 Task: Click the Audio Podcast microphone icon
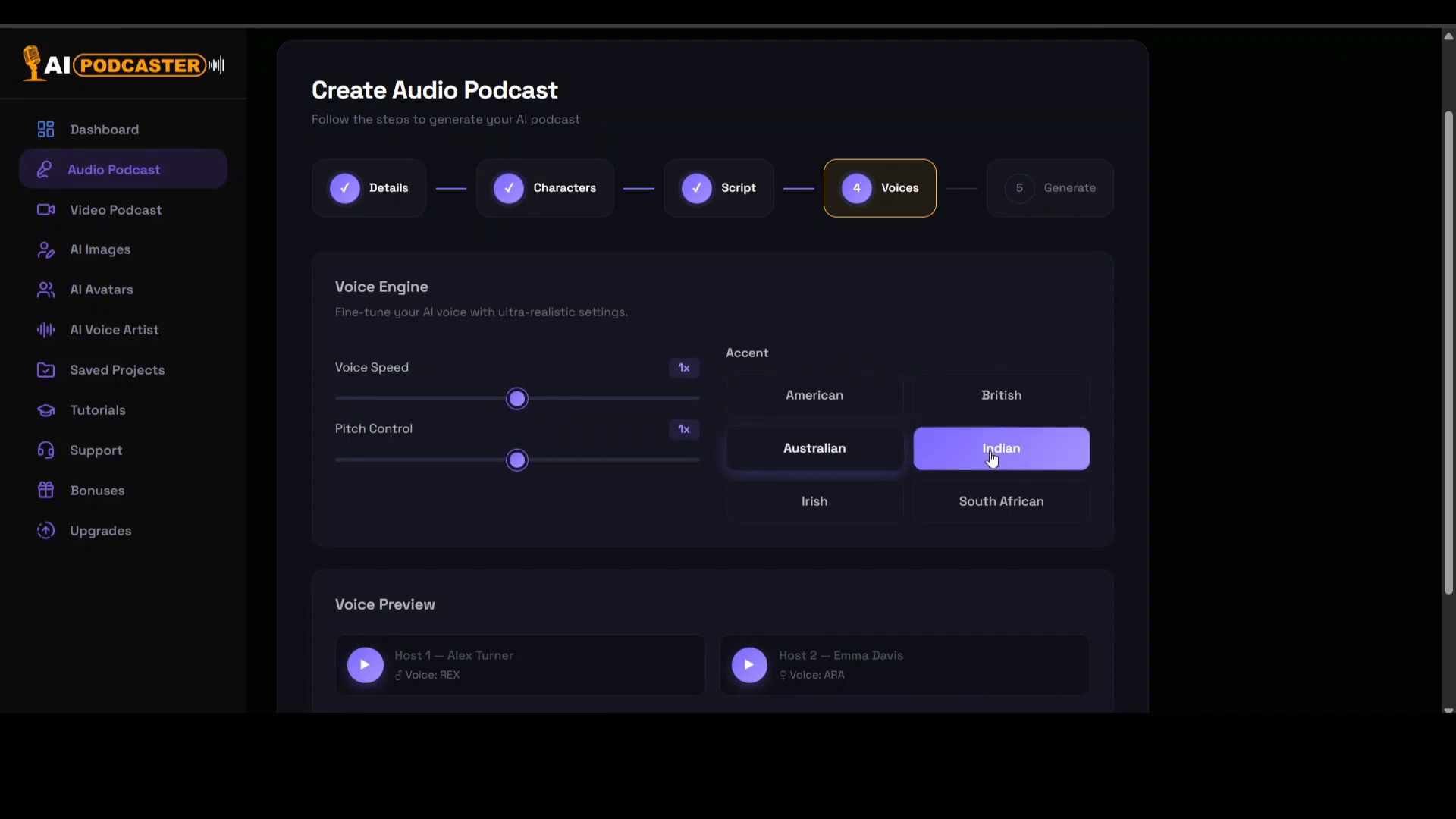pyautogui.click(x=44, y=170)
